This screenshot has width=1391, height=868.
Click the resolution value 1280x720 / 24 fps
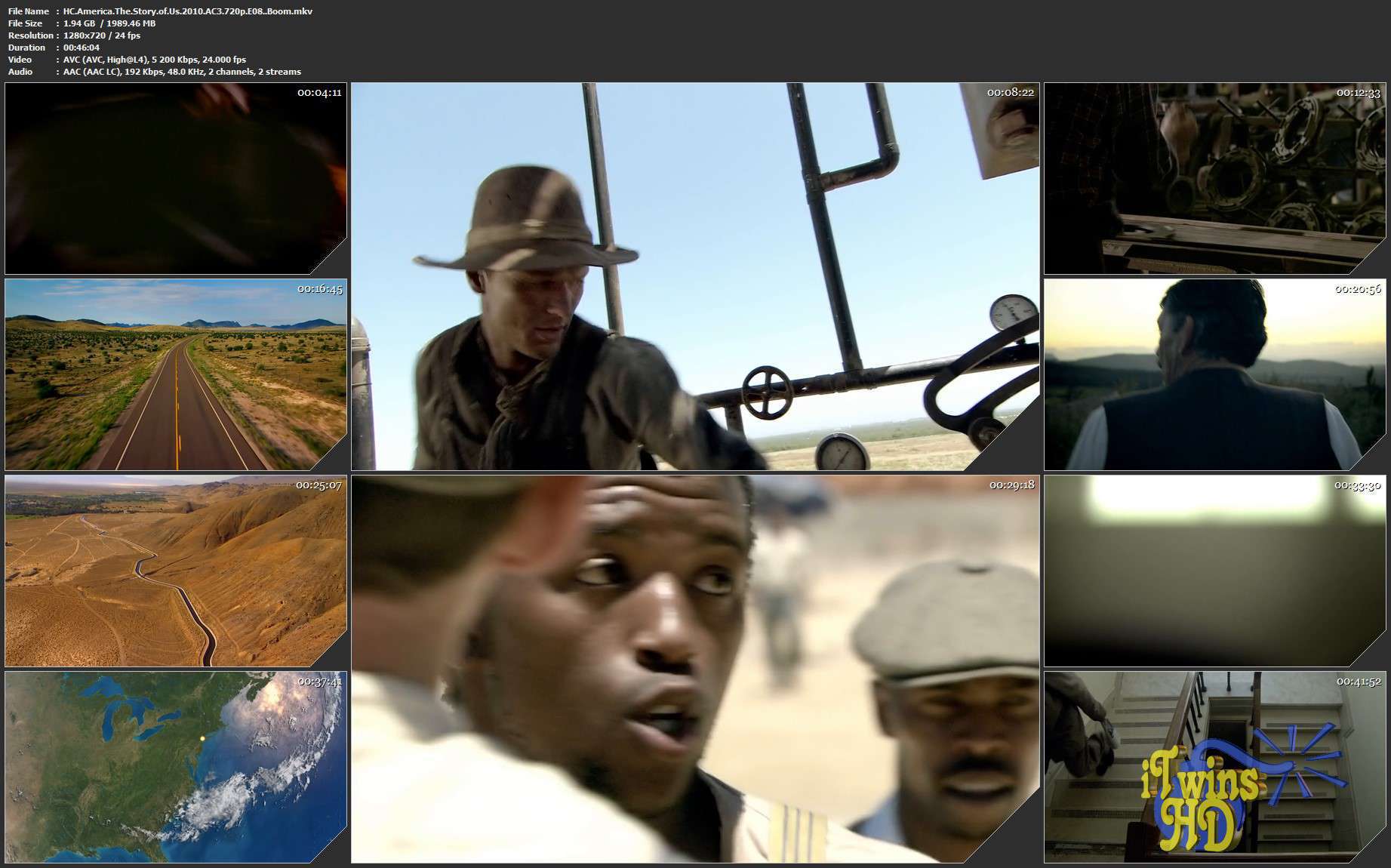[x=102, y=35]
